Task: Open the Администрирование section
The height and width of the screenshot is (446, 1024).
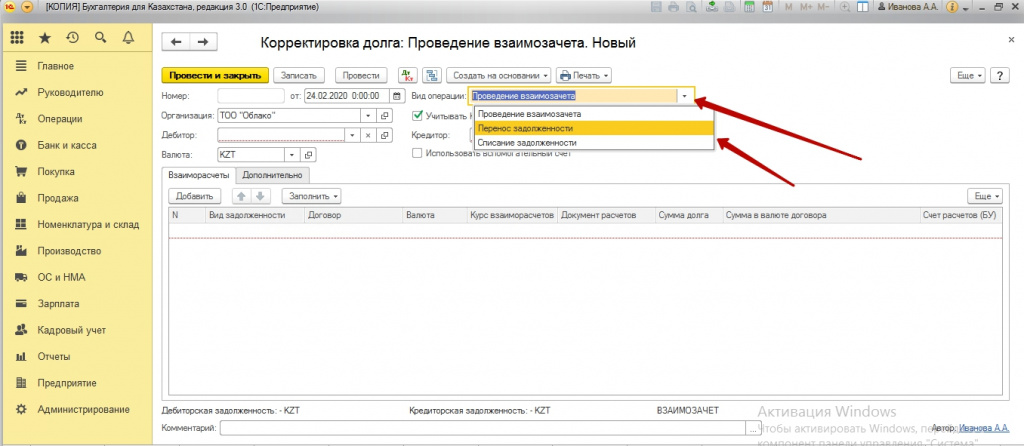Action: tap(83, 409)
